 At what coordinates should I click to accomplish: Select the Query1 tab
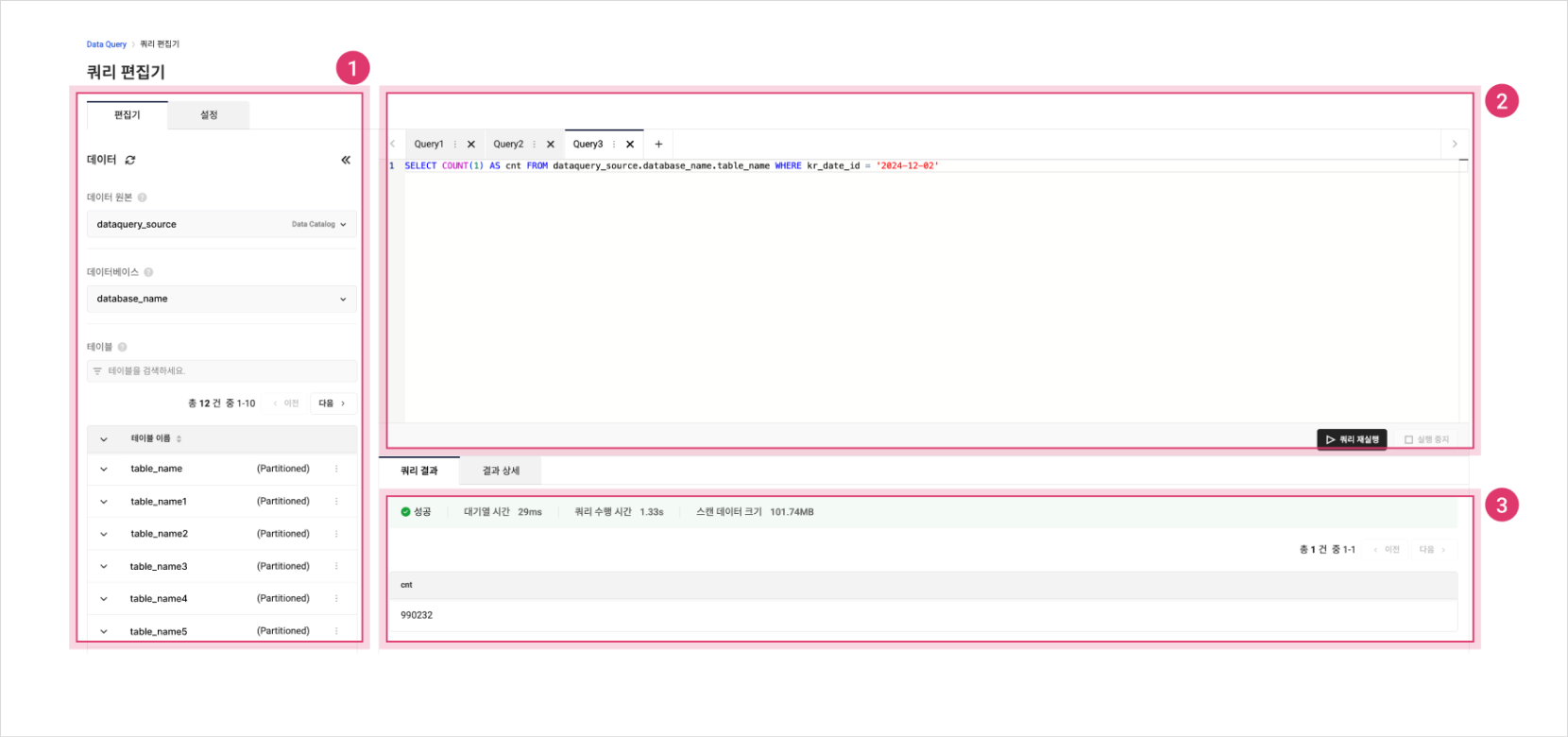pyautogui.click(x=428, y=145)
